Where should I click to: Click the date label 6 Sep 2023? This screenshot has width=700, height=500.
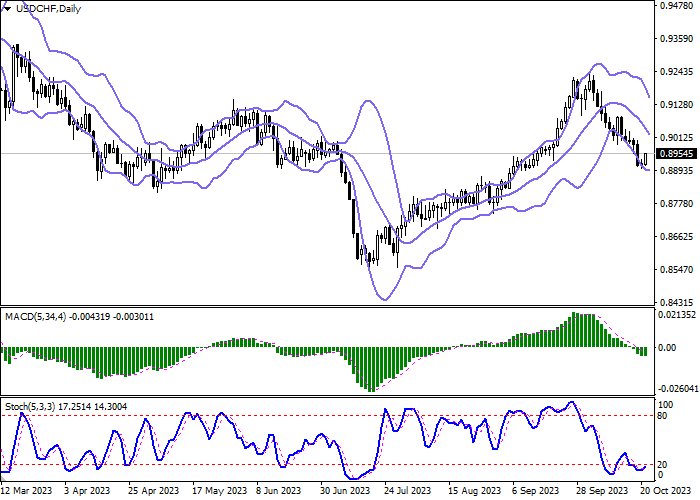535,491
